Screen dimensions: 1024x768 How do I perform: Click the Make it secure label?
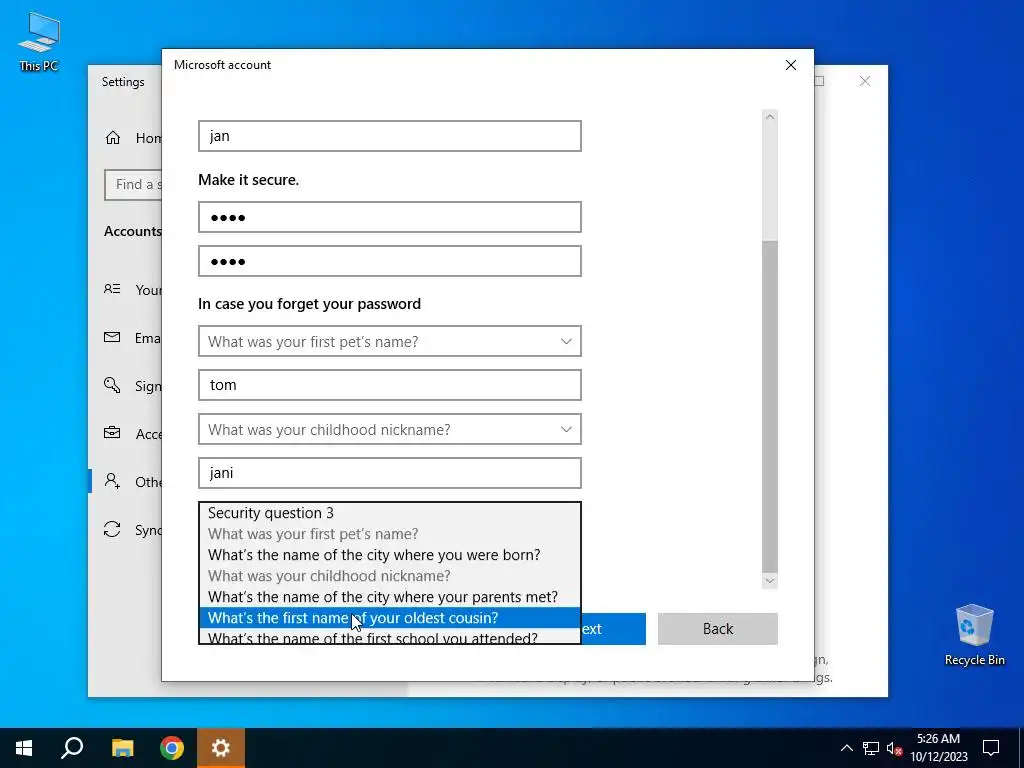click(248, 180)
